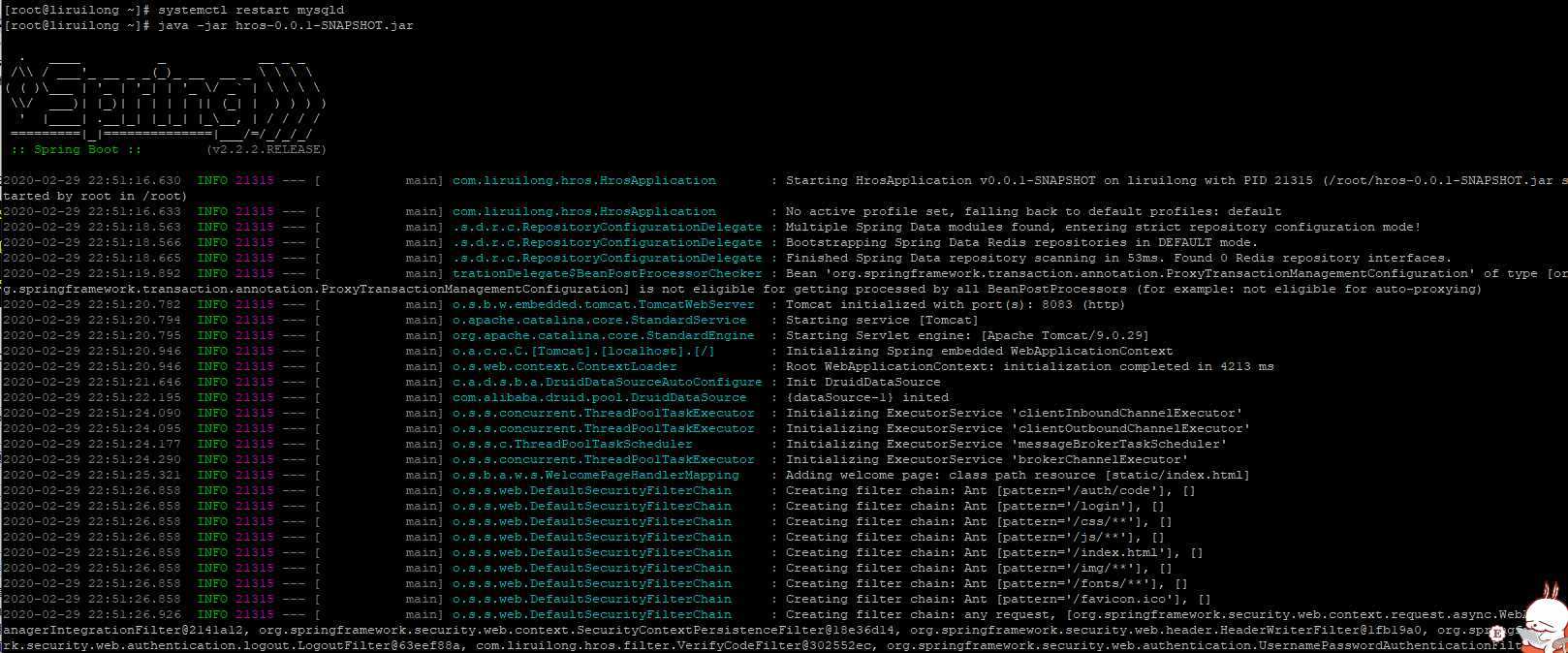The height and width of the screenshot is (653, 1568).
Task: Click the timestamp '2020-02-29 22:51:26.926'
Action: 92,614
